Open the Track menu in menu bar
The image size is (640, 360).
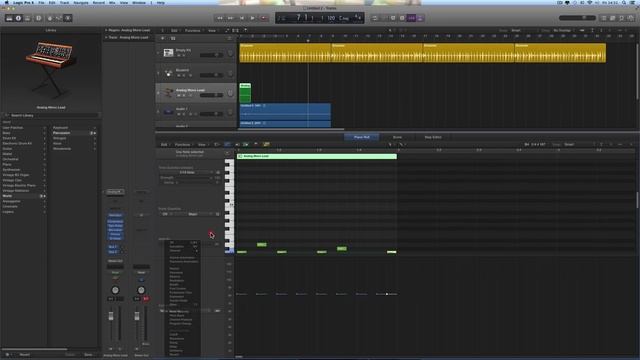click(64, 2)
